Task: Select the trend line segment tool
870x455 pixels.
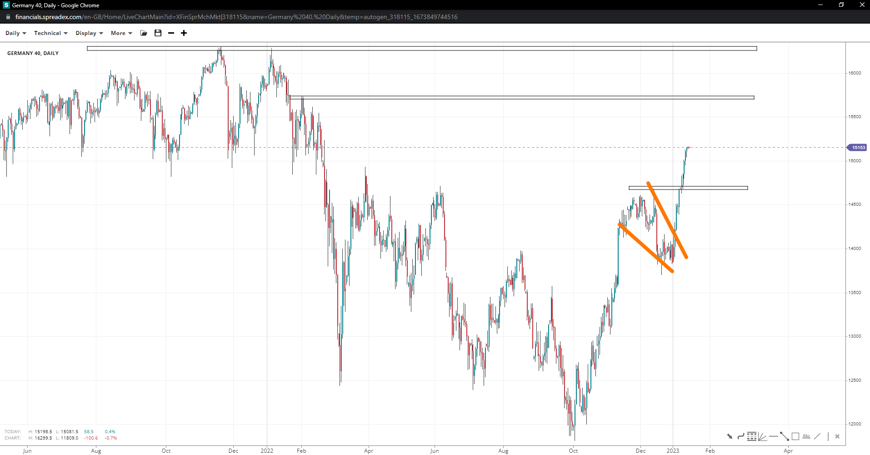Action: pyautogui.click(x=784, y=437)
